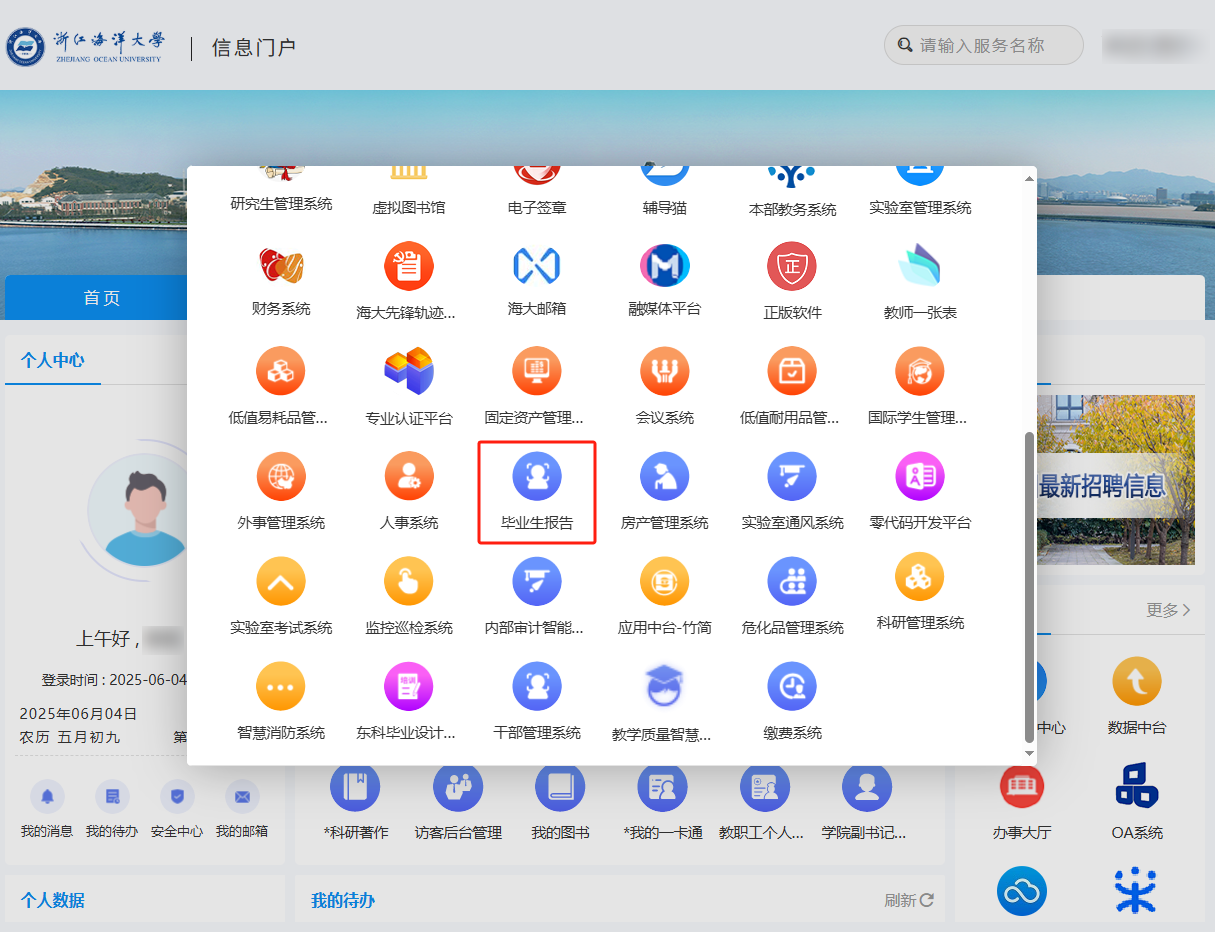The image size is (1215, 932).
Task: Open 内部审计智能 system icon
Action: (537, 582)
